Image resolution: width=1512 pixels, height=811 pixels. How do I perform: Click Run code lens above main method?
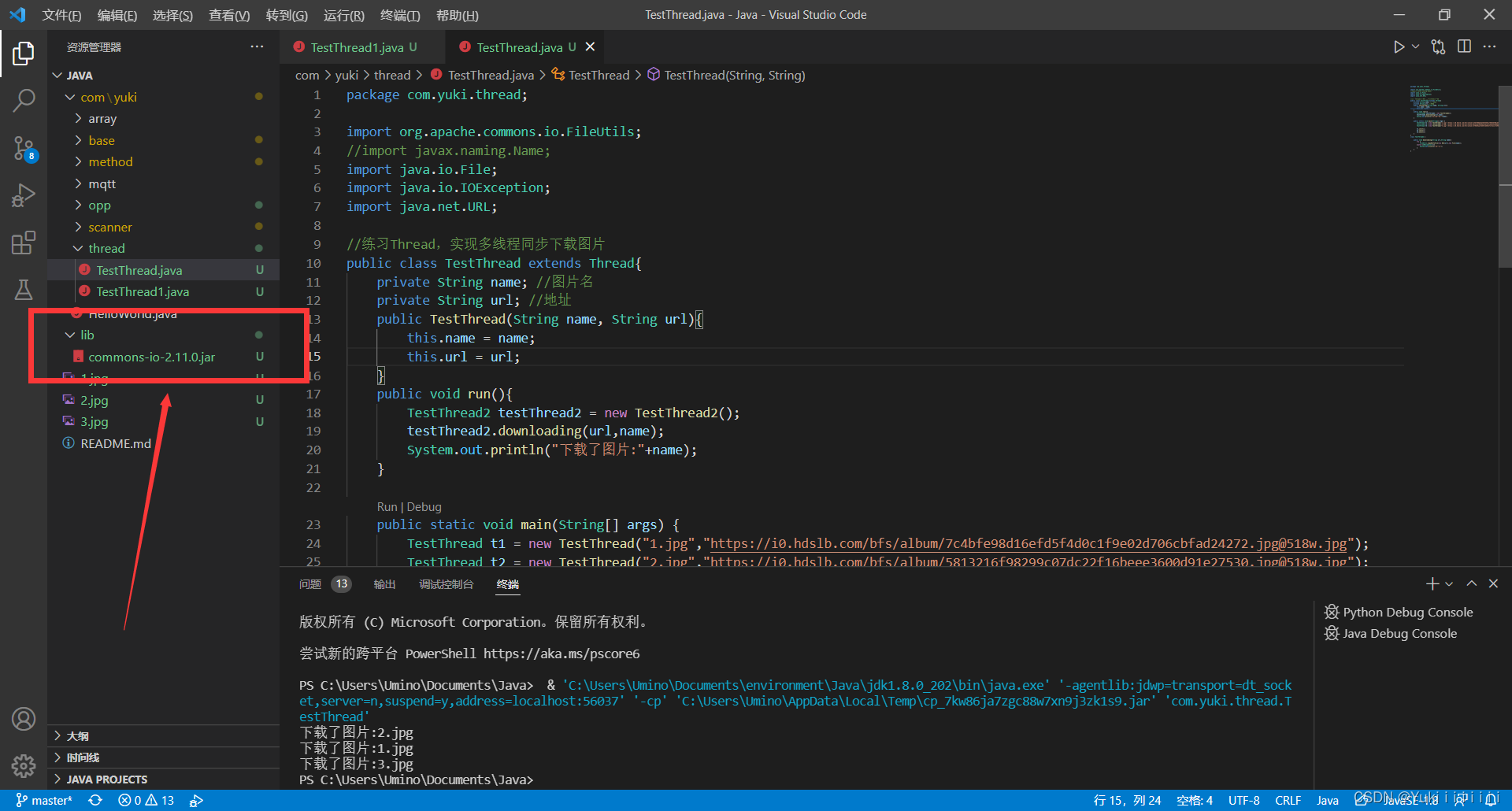[387, 507]
